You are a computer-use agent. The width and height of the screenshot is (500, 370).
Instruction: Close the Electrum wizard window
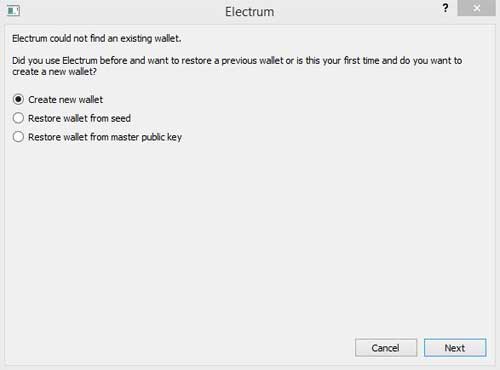tap(477, 8)
